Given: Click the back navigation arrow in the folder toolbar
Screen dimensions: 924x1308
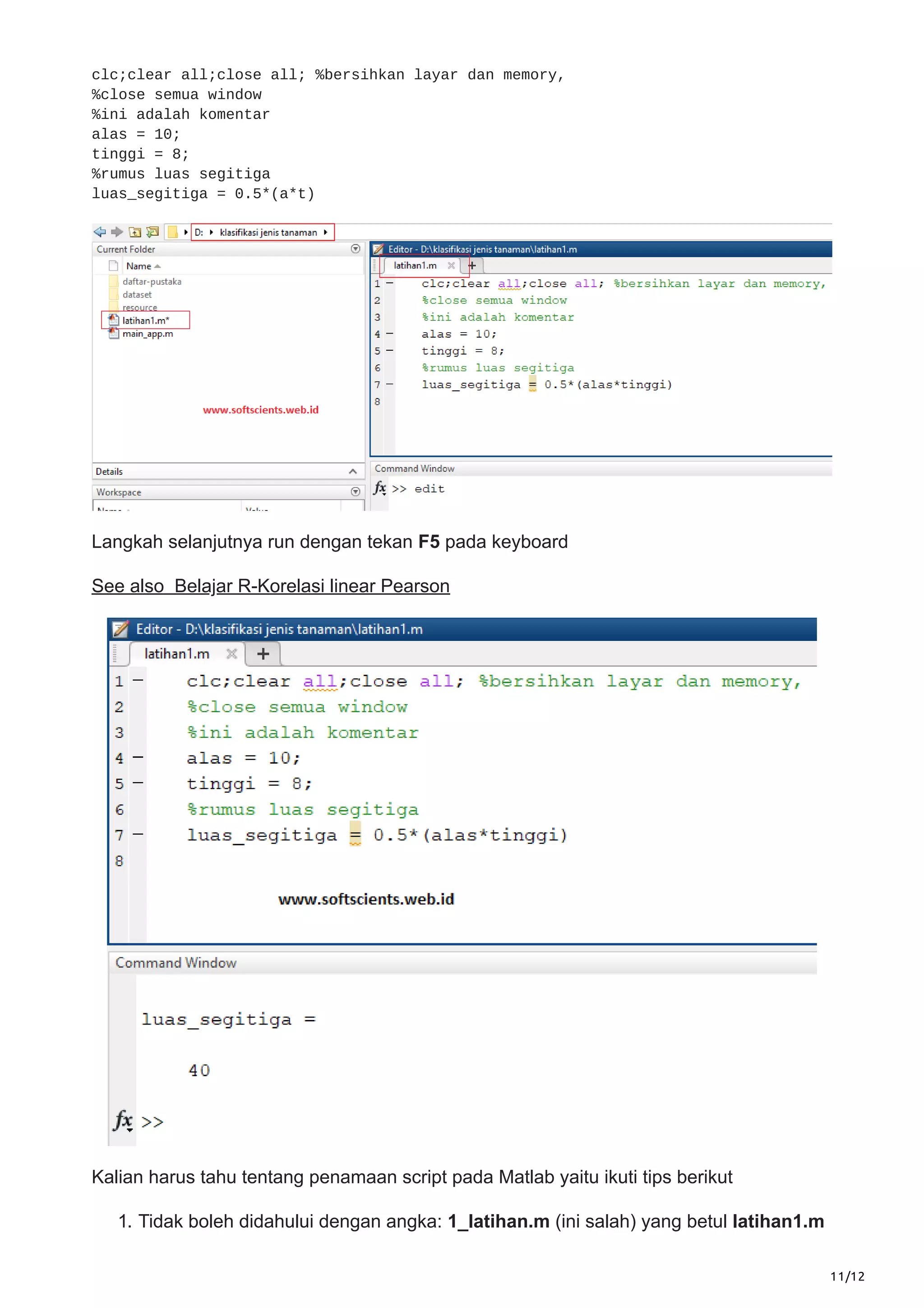Looking at the screenshot, I should pyautogui.click(x=100, y=232).
